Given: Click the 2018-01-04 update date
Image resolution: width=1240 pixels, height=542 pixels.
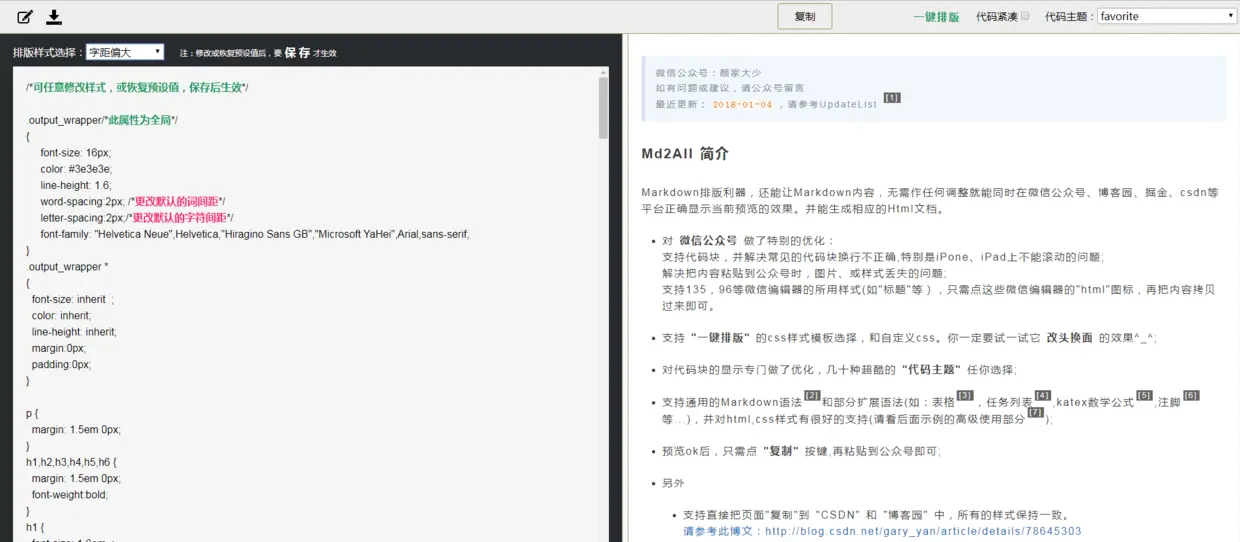Looking at the screenshot, I should 742,104.
